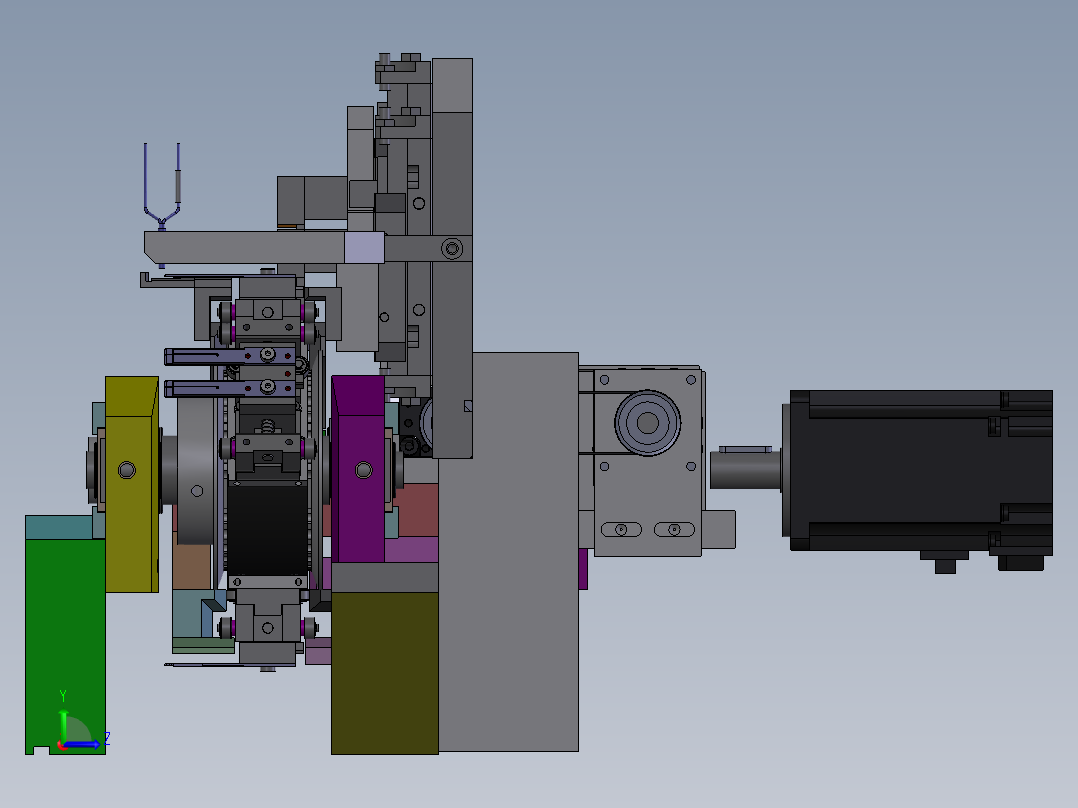
Task: Select the green support block
Action: [x=65, y=646]
